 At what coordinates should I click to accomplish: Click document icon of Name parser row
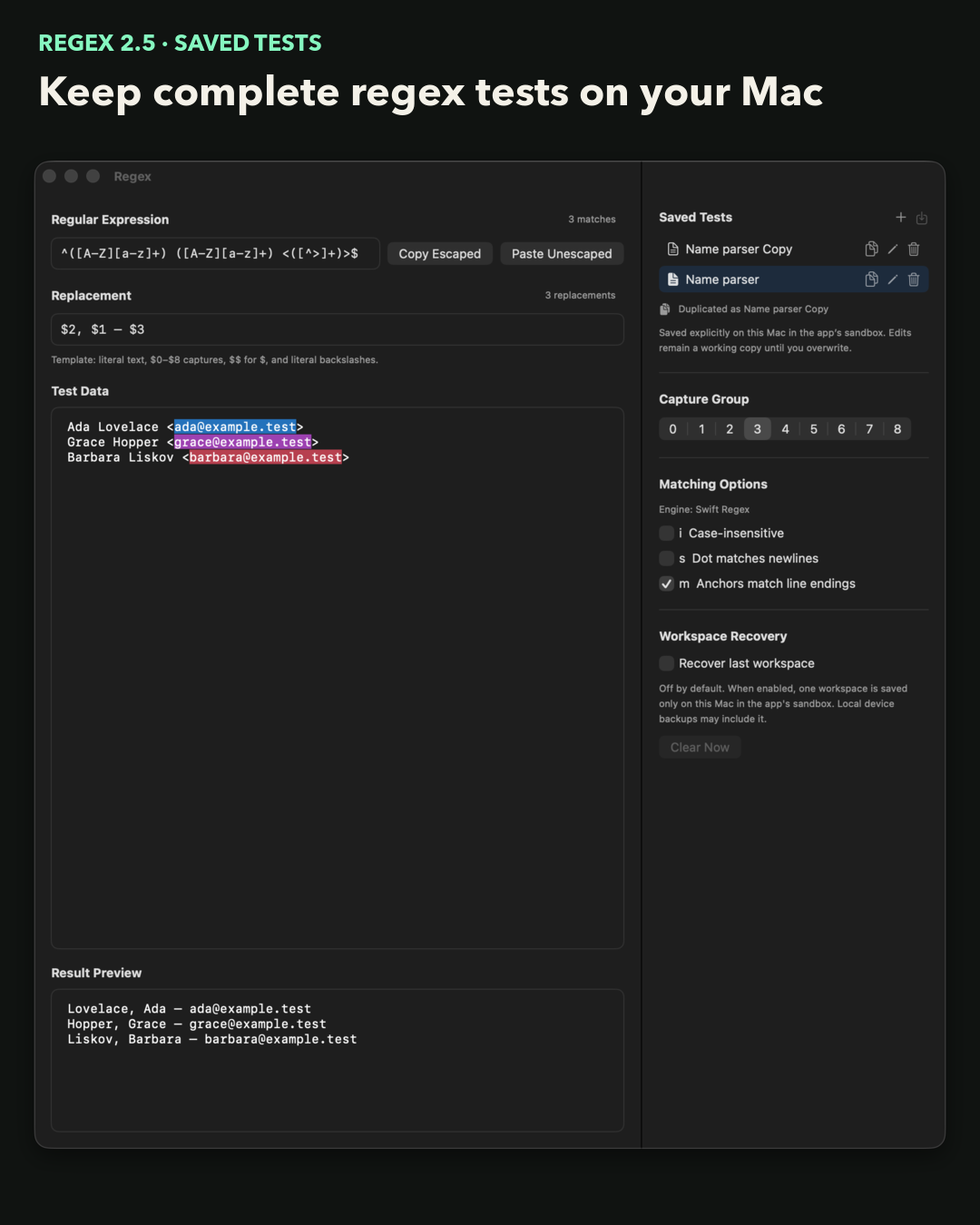[673, 279]
